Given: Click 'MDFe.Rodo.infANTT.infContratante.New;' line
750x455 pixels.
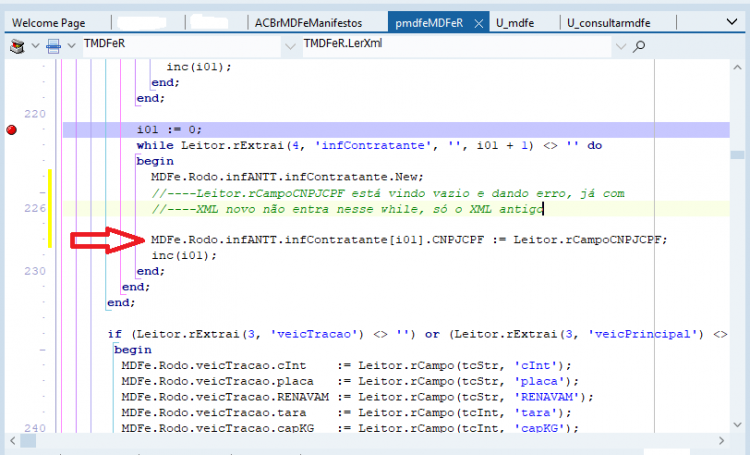Looking at the screenshot, I should [287, 177].
